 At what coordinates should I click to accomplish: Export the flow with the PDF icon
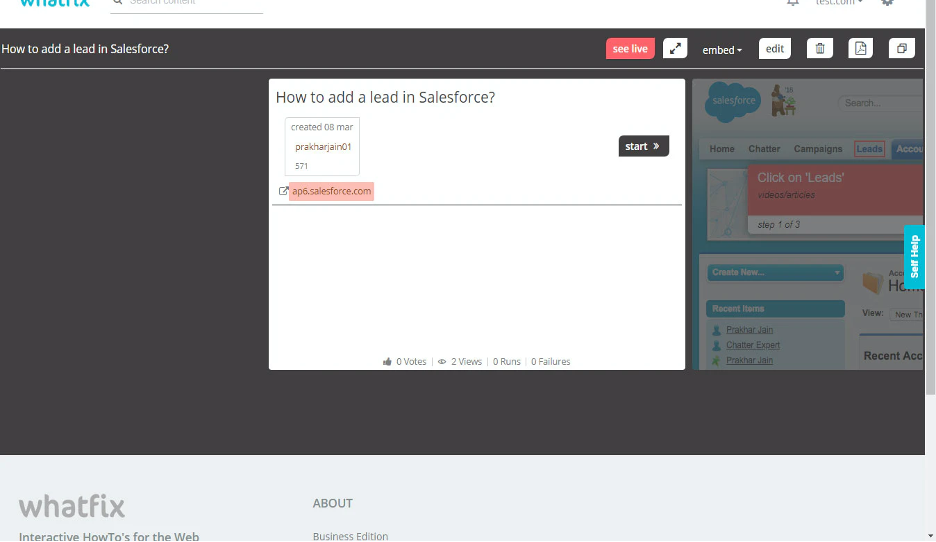[x=860, y=48]
